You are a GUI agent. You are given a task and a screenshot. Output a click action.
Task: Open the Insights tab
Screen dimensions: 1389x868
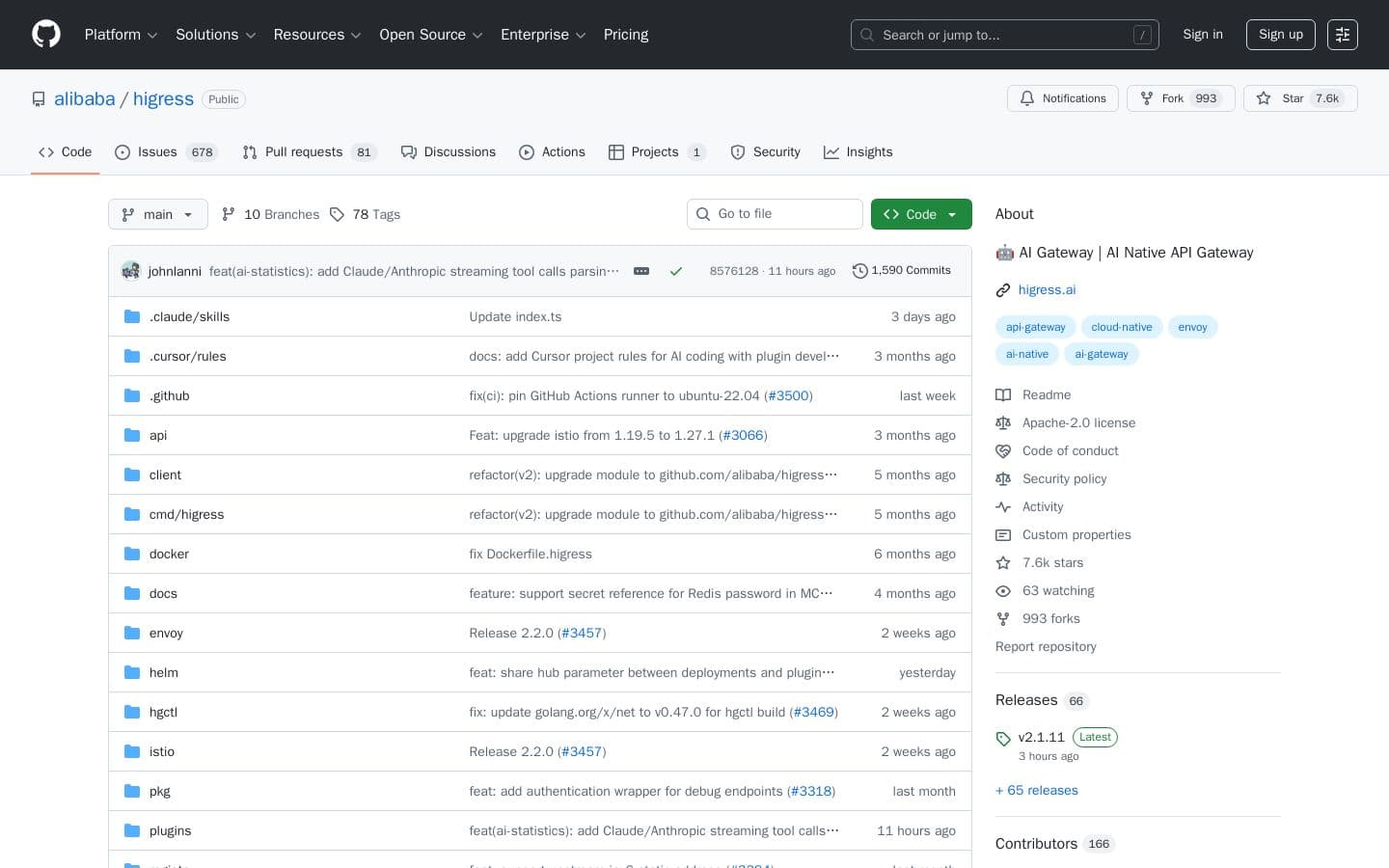pyautogui.click(x=858, y=151)
